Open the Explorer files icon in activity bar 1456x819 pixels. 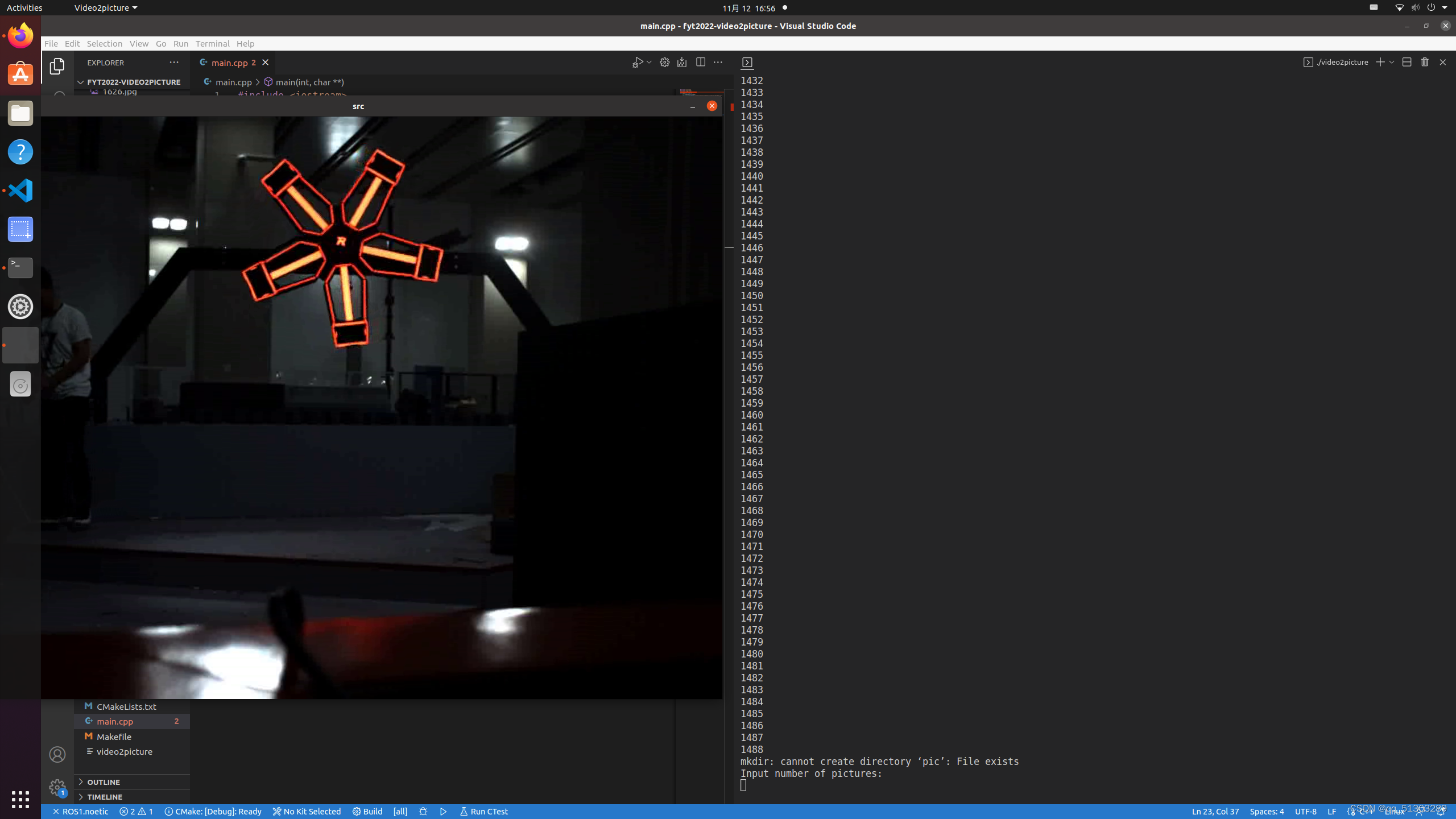[x=57, y=67]
